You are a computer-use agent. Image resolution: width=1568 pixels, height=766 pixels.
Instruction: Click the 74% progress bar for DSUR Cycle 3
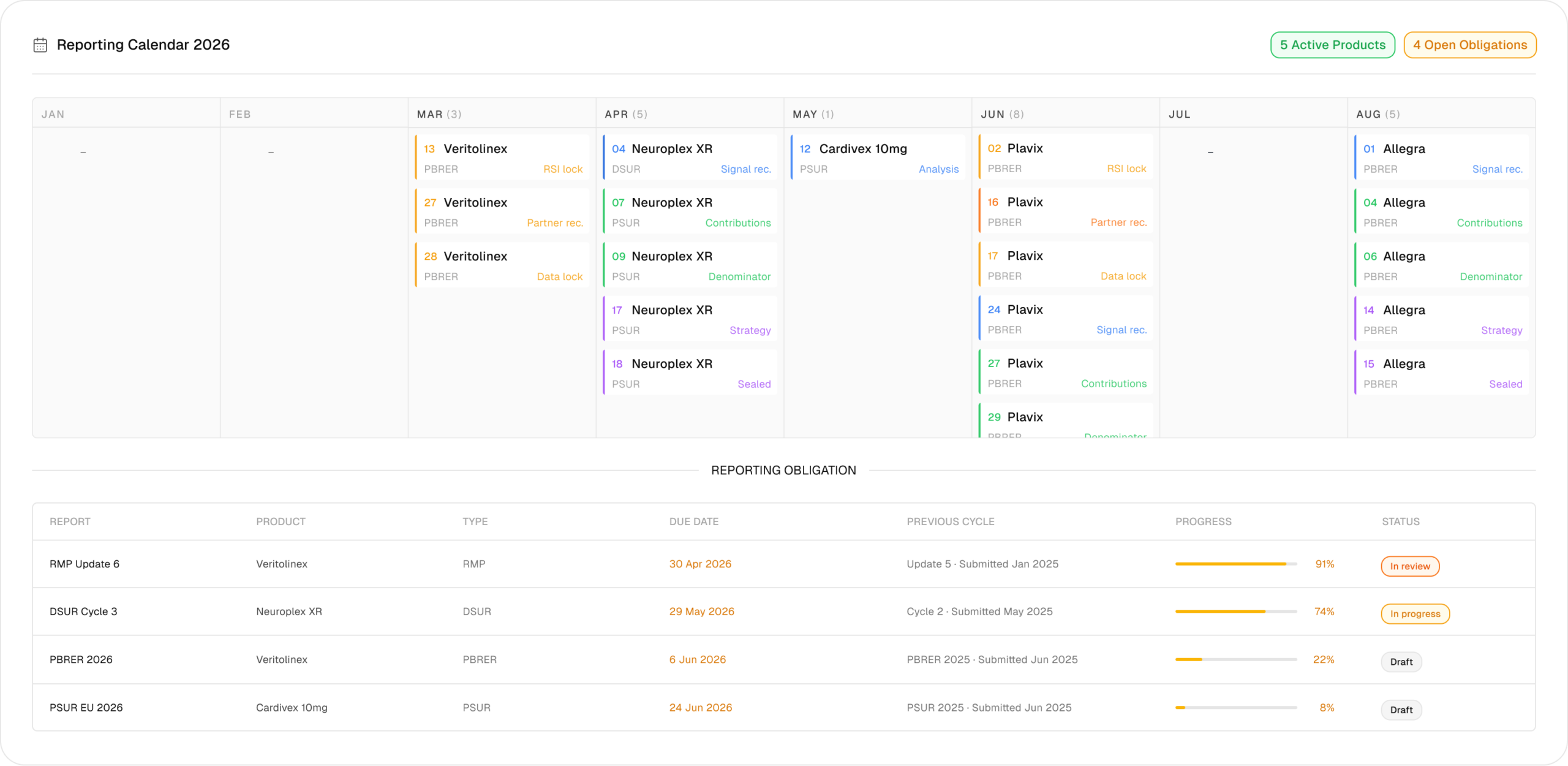1235,612
